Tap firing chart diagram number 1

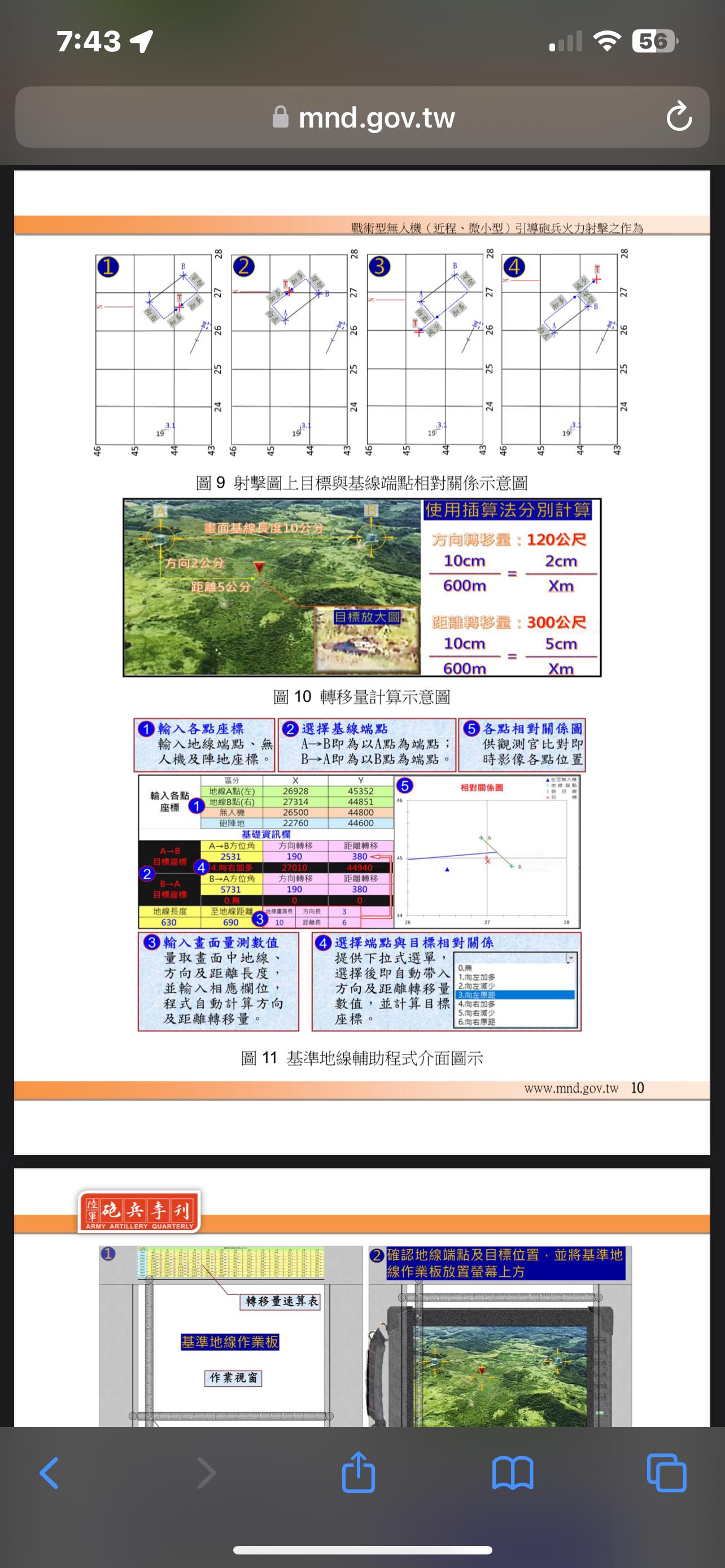pos(154,349)
